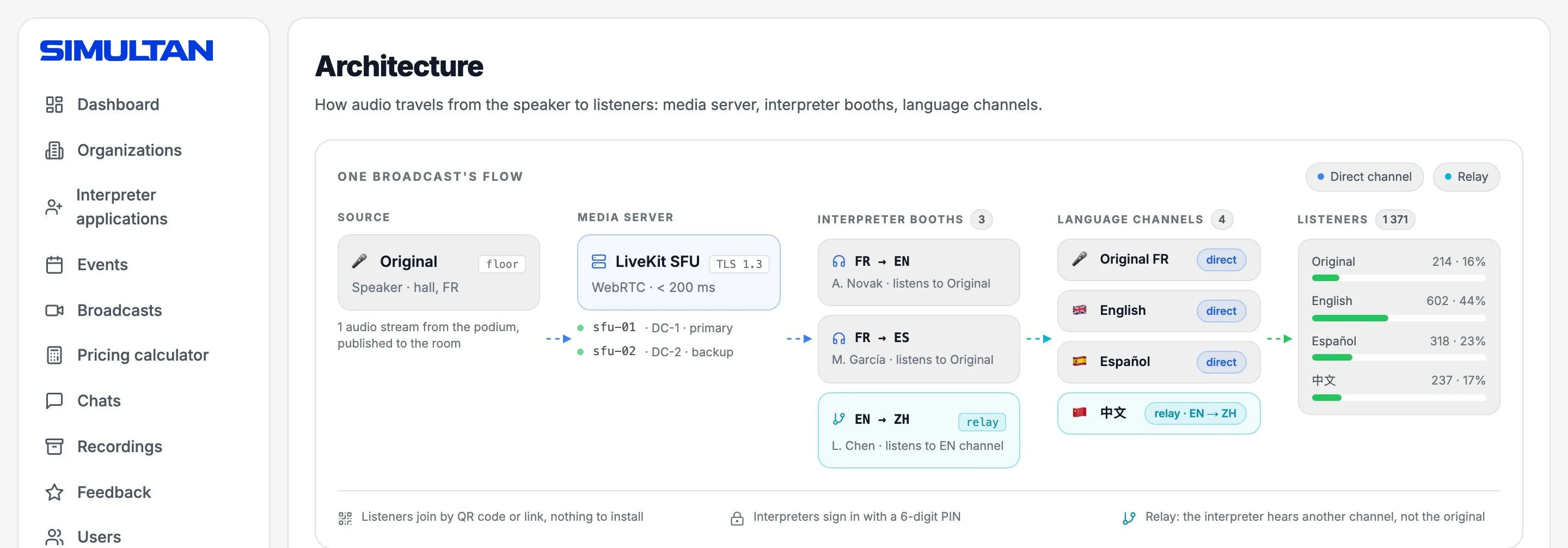Screen dimensions: 1568x548
Task: Select the LiveKit SFU media server card
Action: point(679,272)
